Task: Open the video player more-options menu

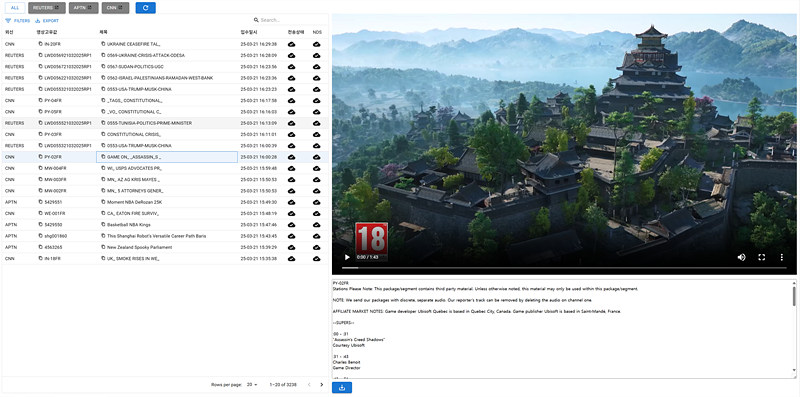Action: (782, 257)
